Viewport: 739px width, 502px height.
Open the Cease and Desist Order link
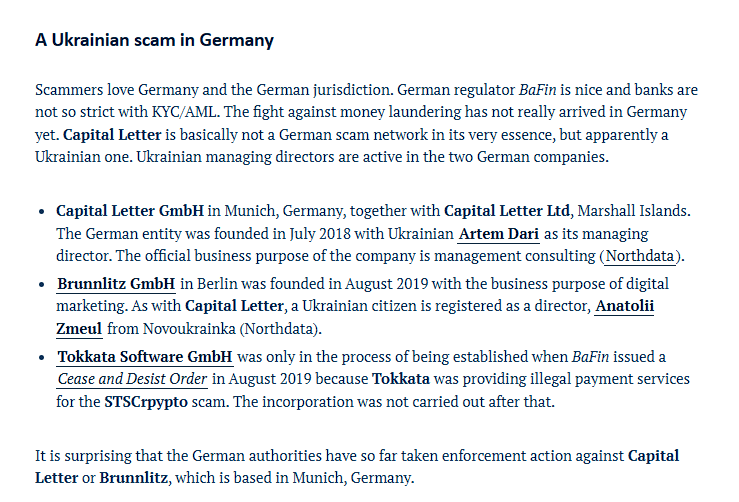click(132, 379)
